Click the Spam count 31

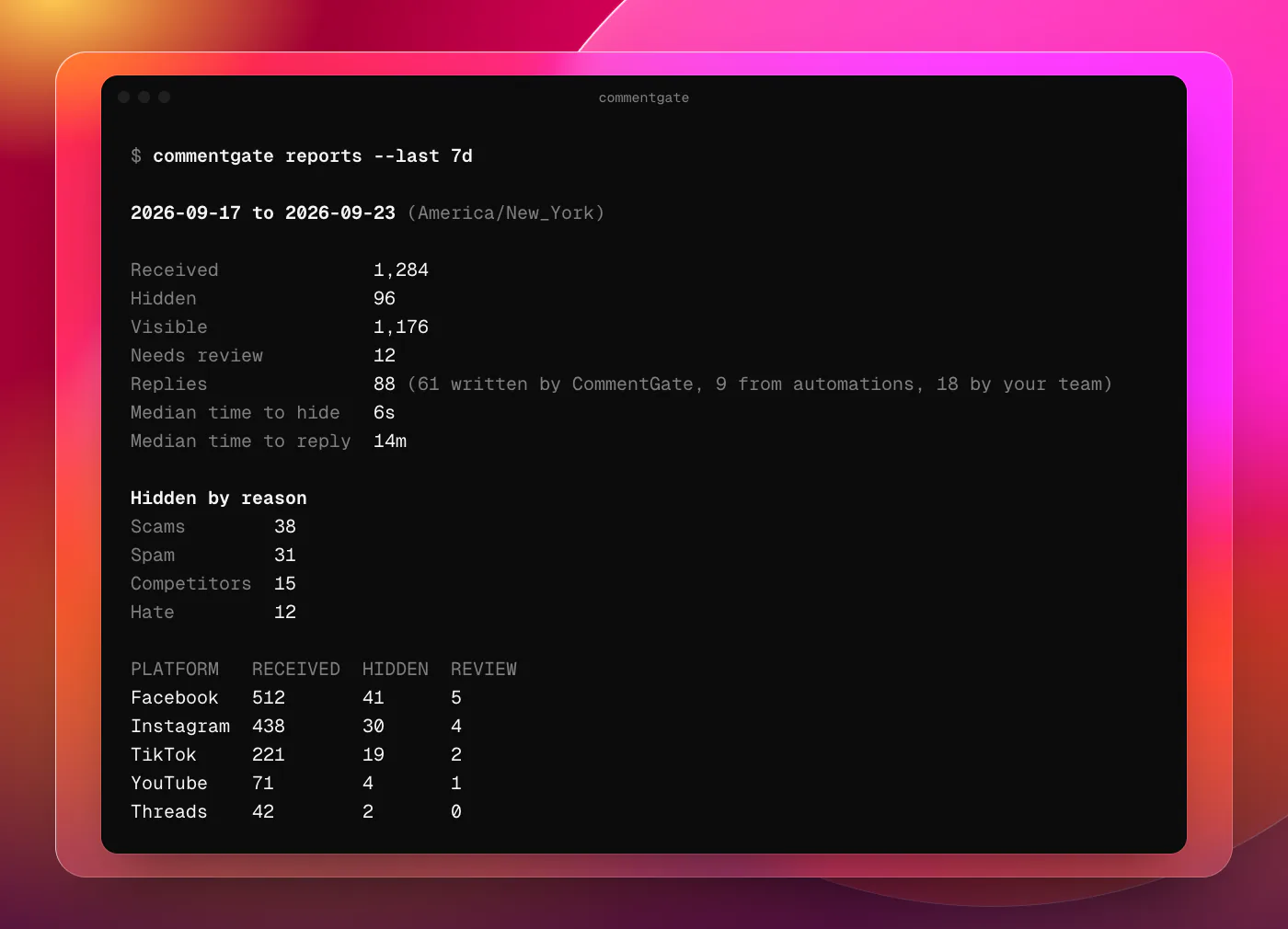pyautogui.click(x=285, y=556)
